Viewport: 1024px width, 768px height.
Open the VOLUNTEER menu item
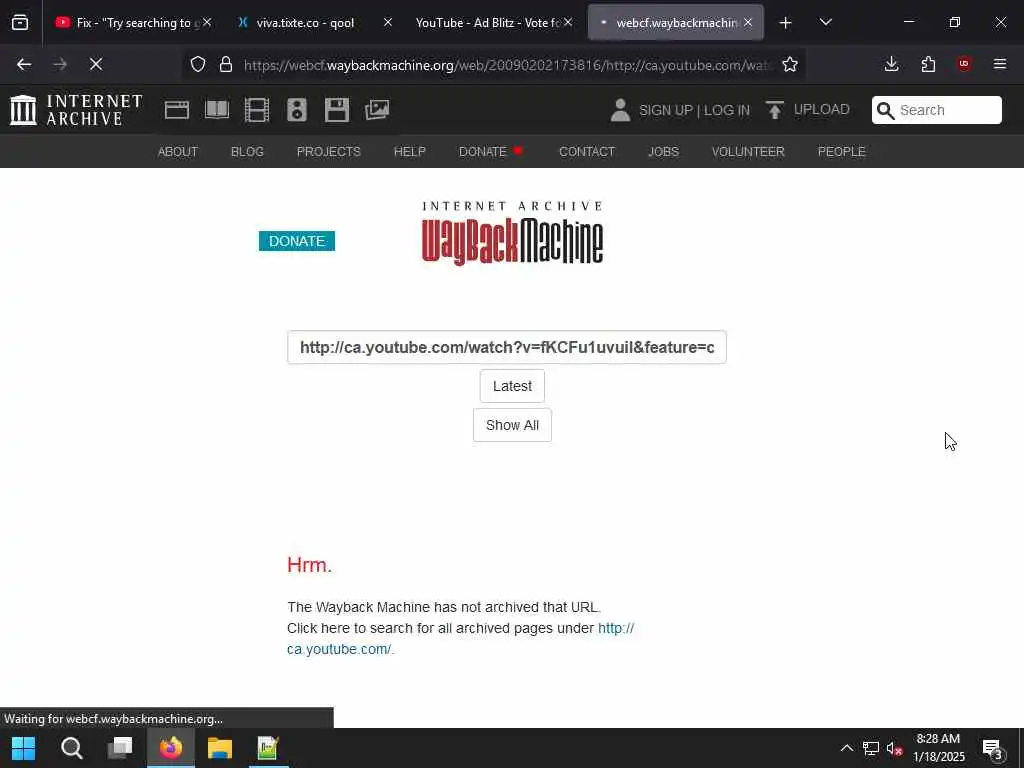[748, 152]
